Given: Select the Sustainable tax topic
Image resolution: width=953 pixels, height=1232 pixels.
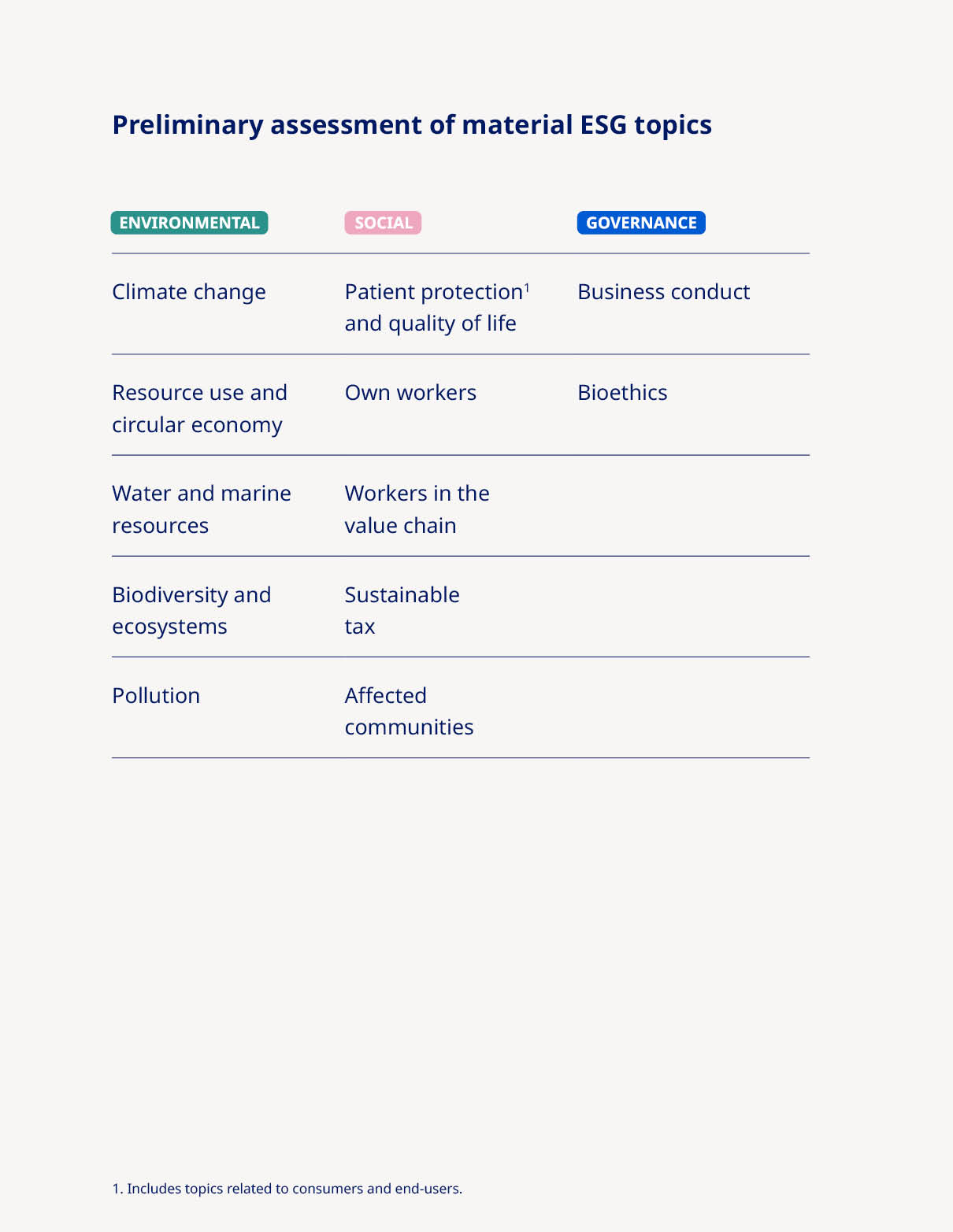Looking at the screenshot, I should (x=402, y=610).
